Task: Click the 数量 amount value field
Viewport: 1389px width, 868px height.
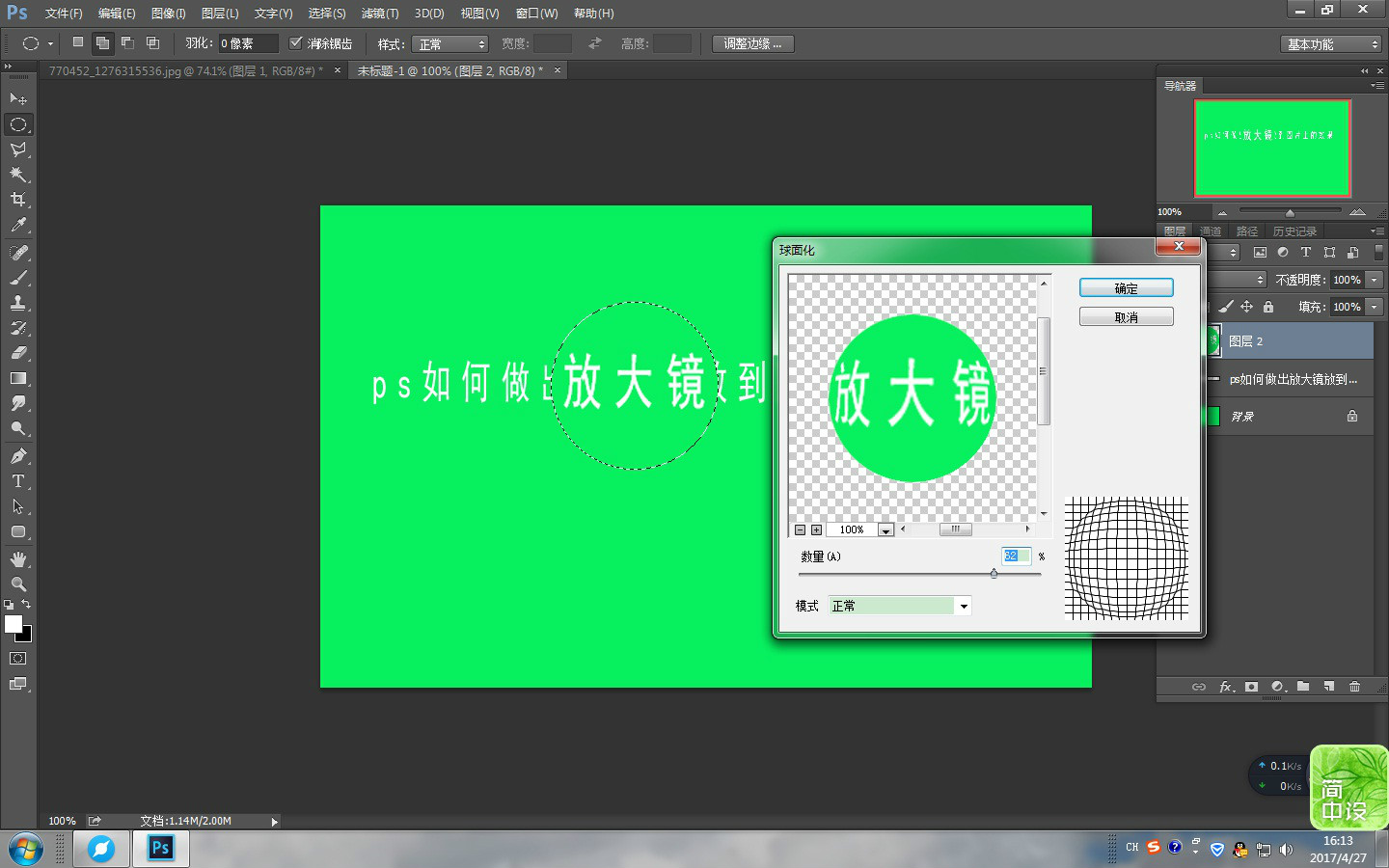Action: click(x=1017, y=556)
